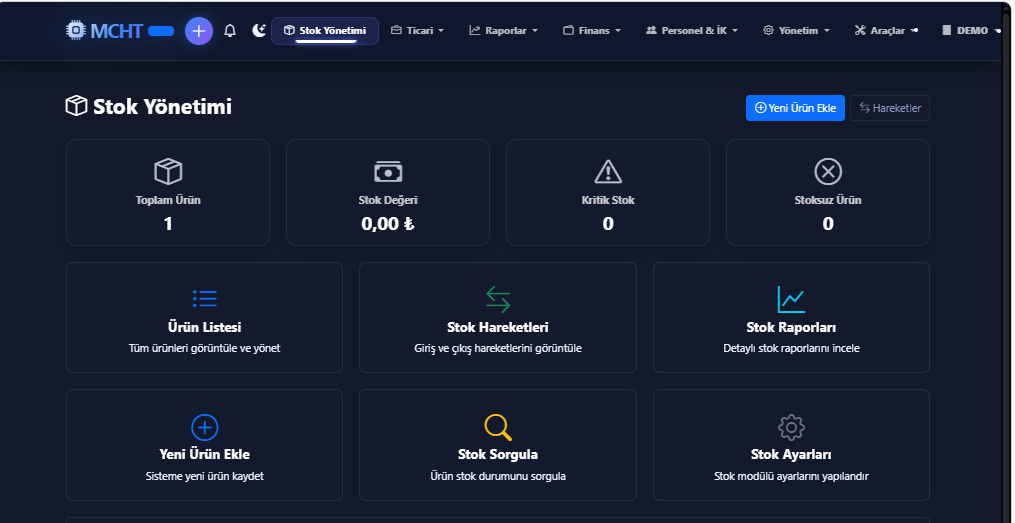Screen dimensions: 1015x523
Task: Click 'Ürün stok durumunu sorgula' text
Action: point(498,476)
